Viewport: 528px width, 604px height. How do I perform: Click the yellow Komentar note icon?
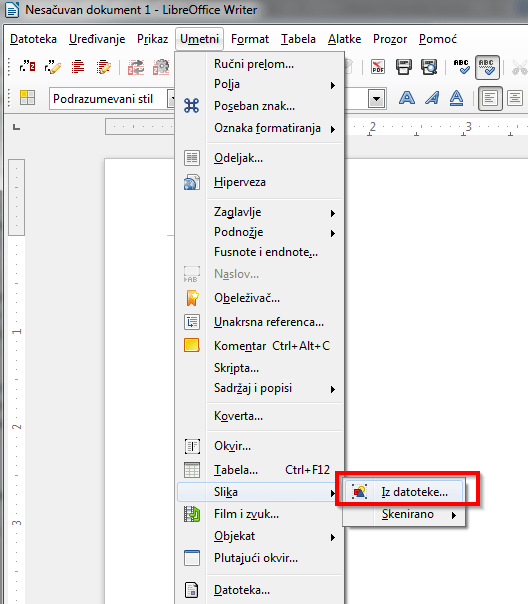click(x=192, y=346)
